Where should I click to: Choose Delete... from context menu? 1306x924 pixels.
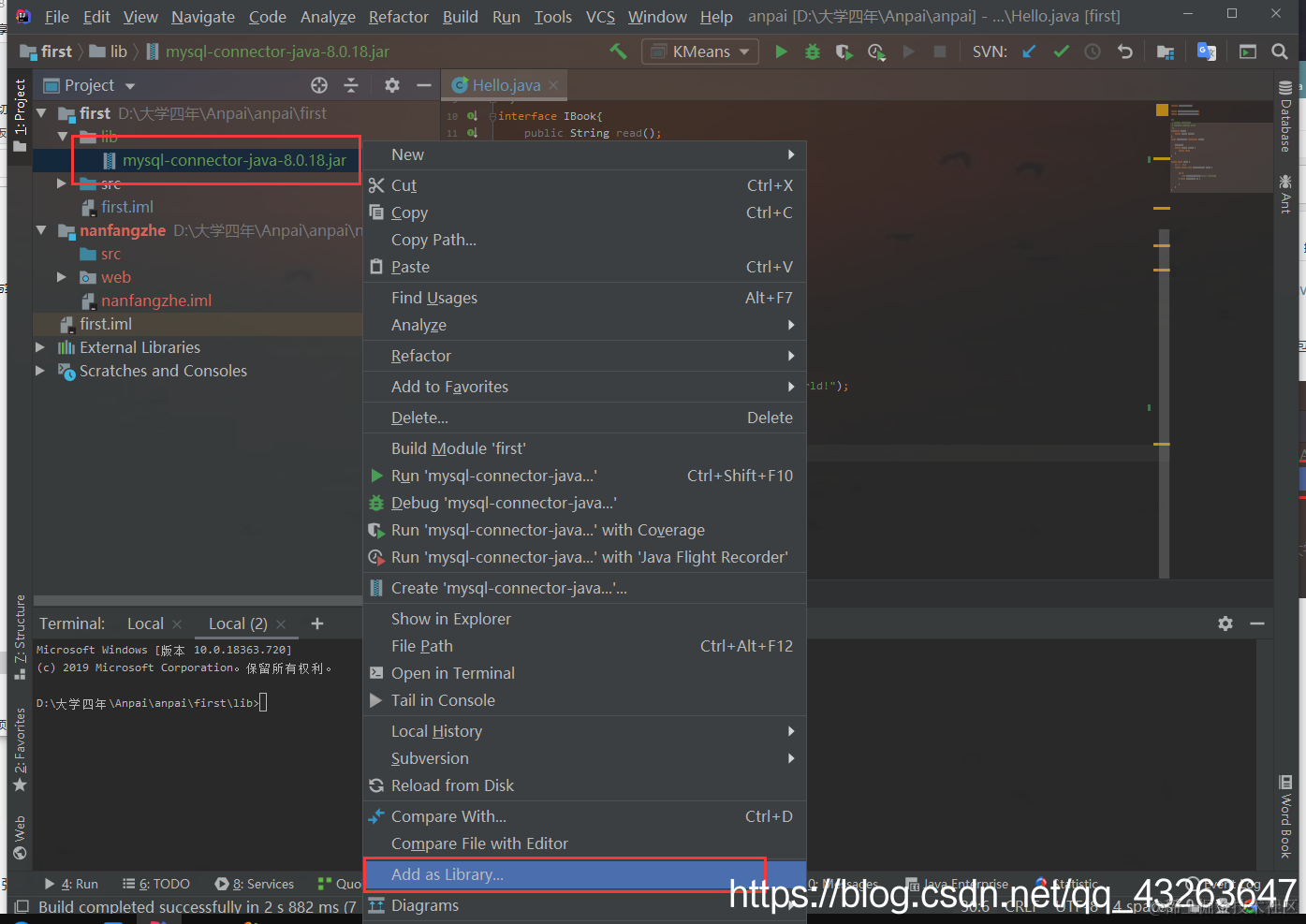[584, 418]
